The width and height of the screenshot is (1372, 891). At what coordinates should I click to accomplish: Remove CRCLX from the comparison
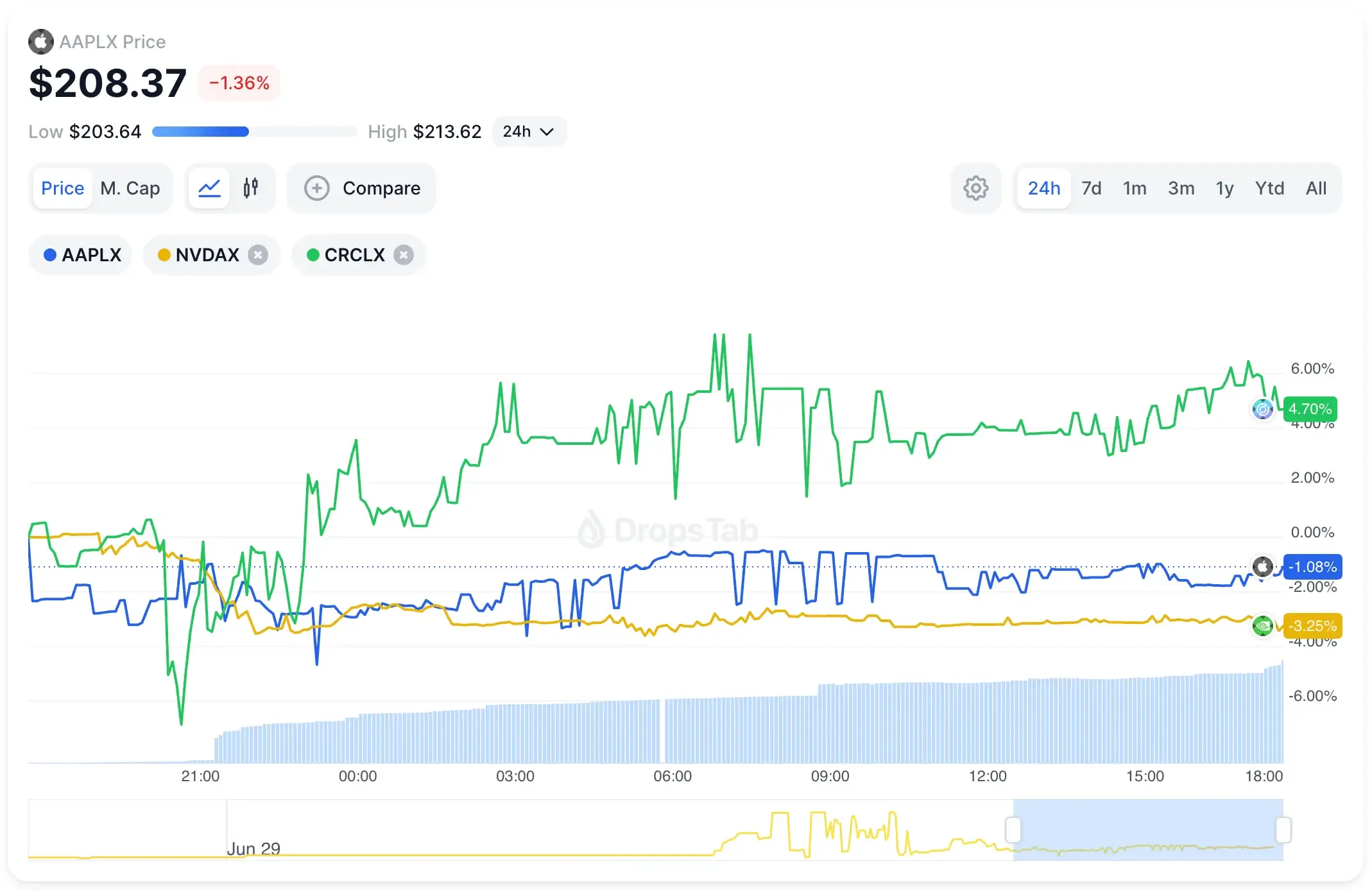(403, 255)
